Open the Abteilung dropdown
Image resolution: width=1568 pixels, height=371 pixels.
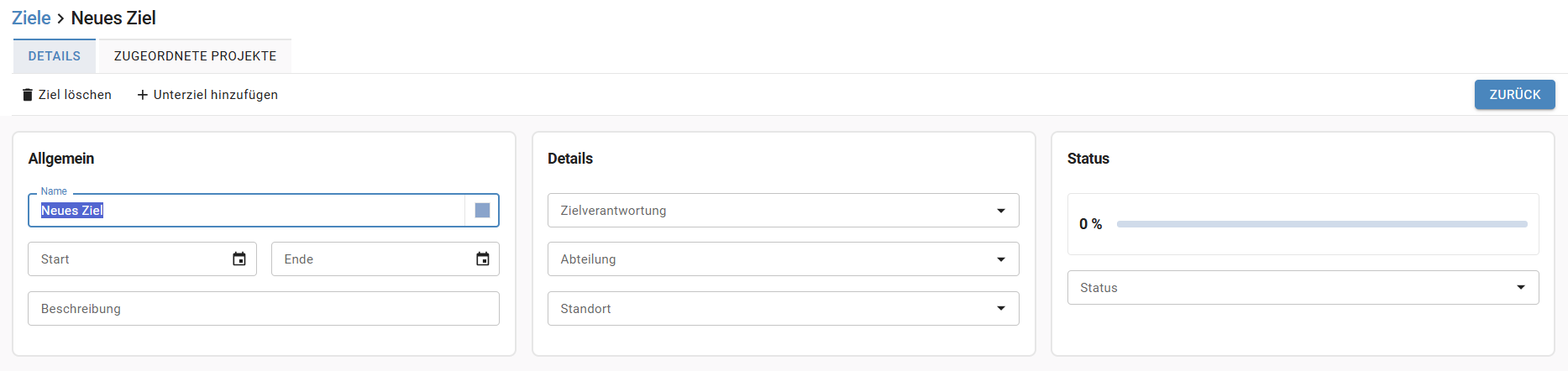pyautogui.click(x=783, y=259)
